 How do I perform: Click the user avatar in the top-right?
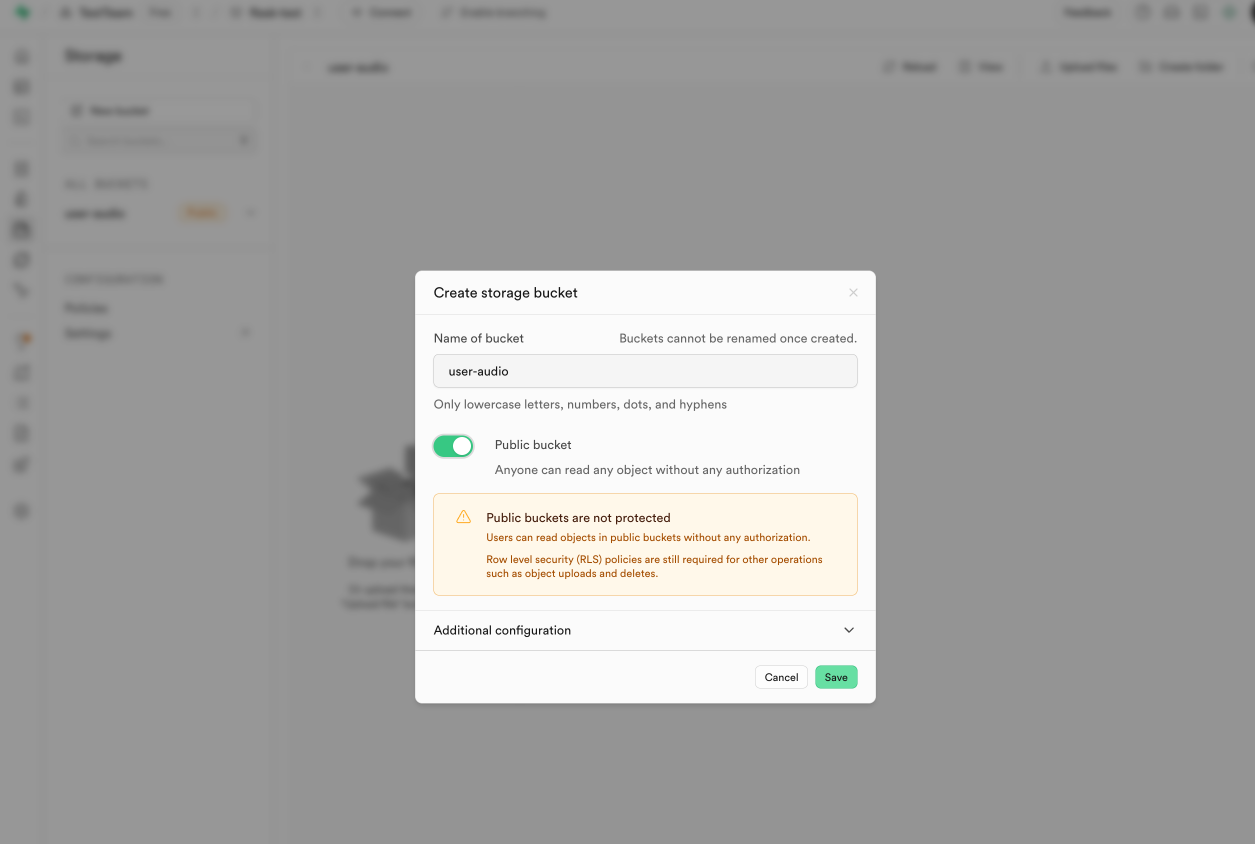tap(1248, 13)
